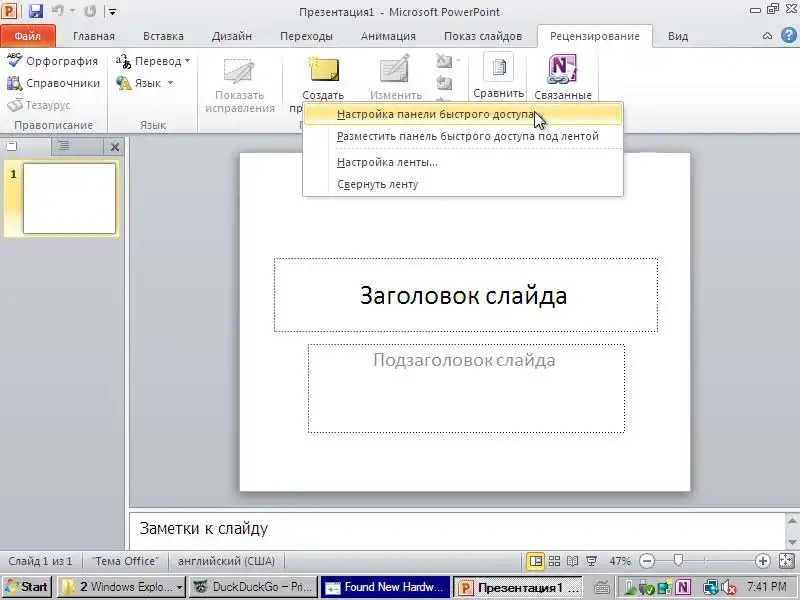
Task: Close the slides pane with X
Action: point(115,147)
